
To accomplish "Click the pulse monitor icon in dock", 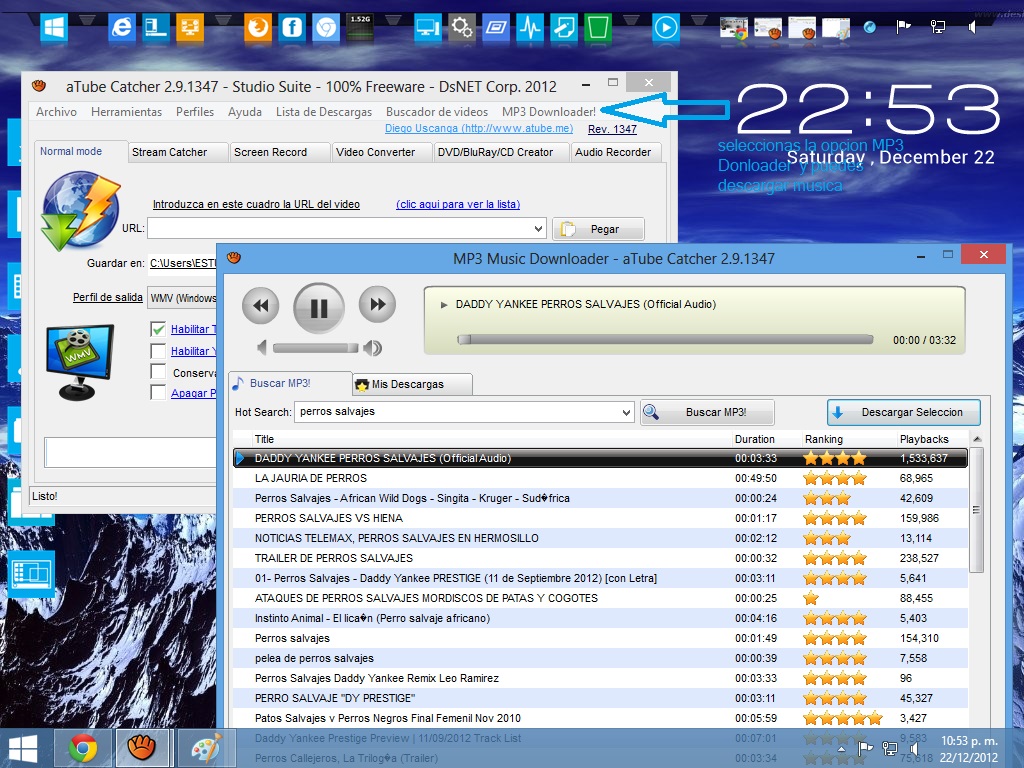I will [530, 28].
